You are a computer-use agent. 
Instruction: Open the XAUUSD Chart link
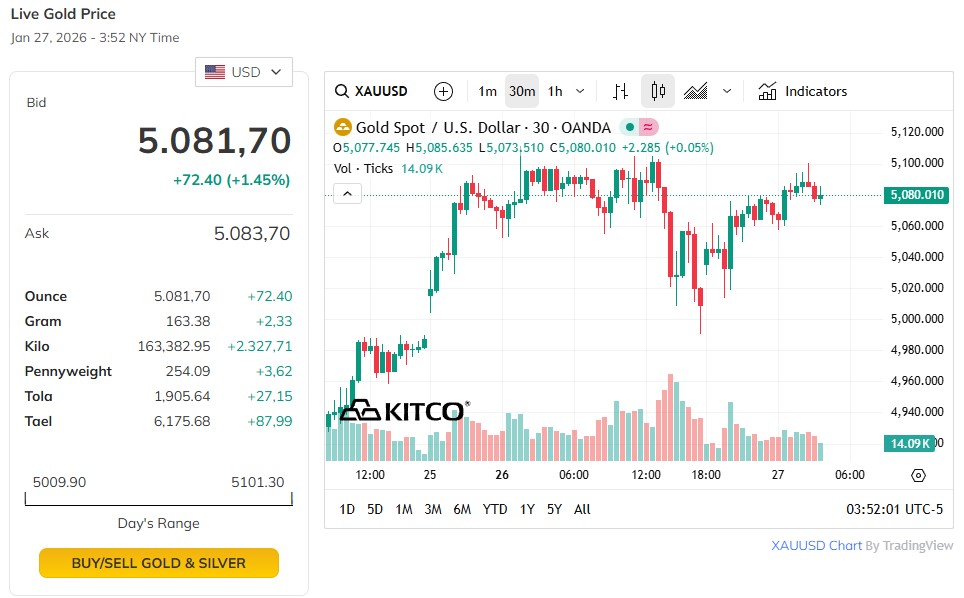[x=816, y=546]
